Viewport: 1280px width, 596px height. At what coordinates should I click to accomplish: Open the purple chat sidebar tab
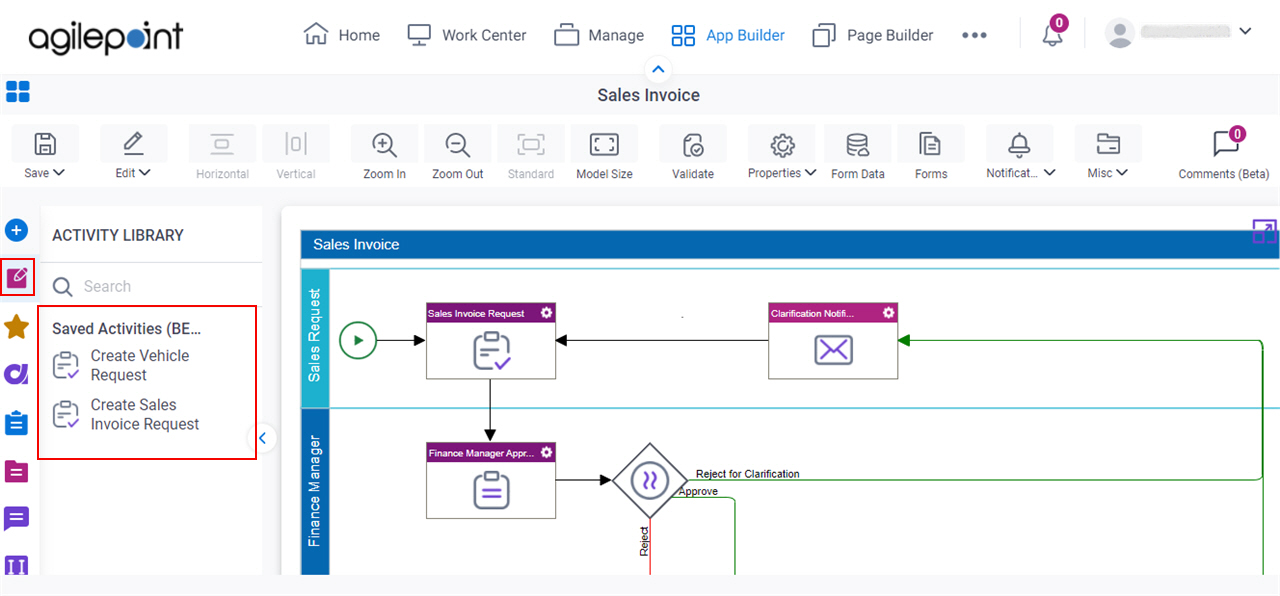tap(17, 519)
